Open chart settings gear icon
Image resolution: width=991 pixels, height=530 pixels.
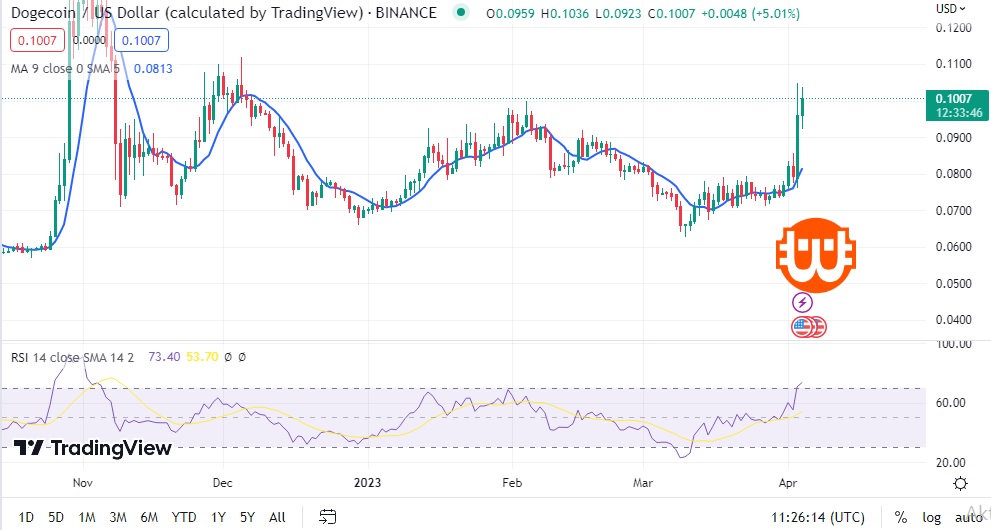(x=960, y=484)
